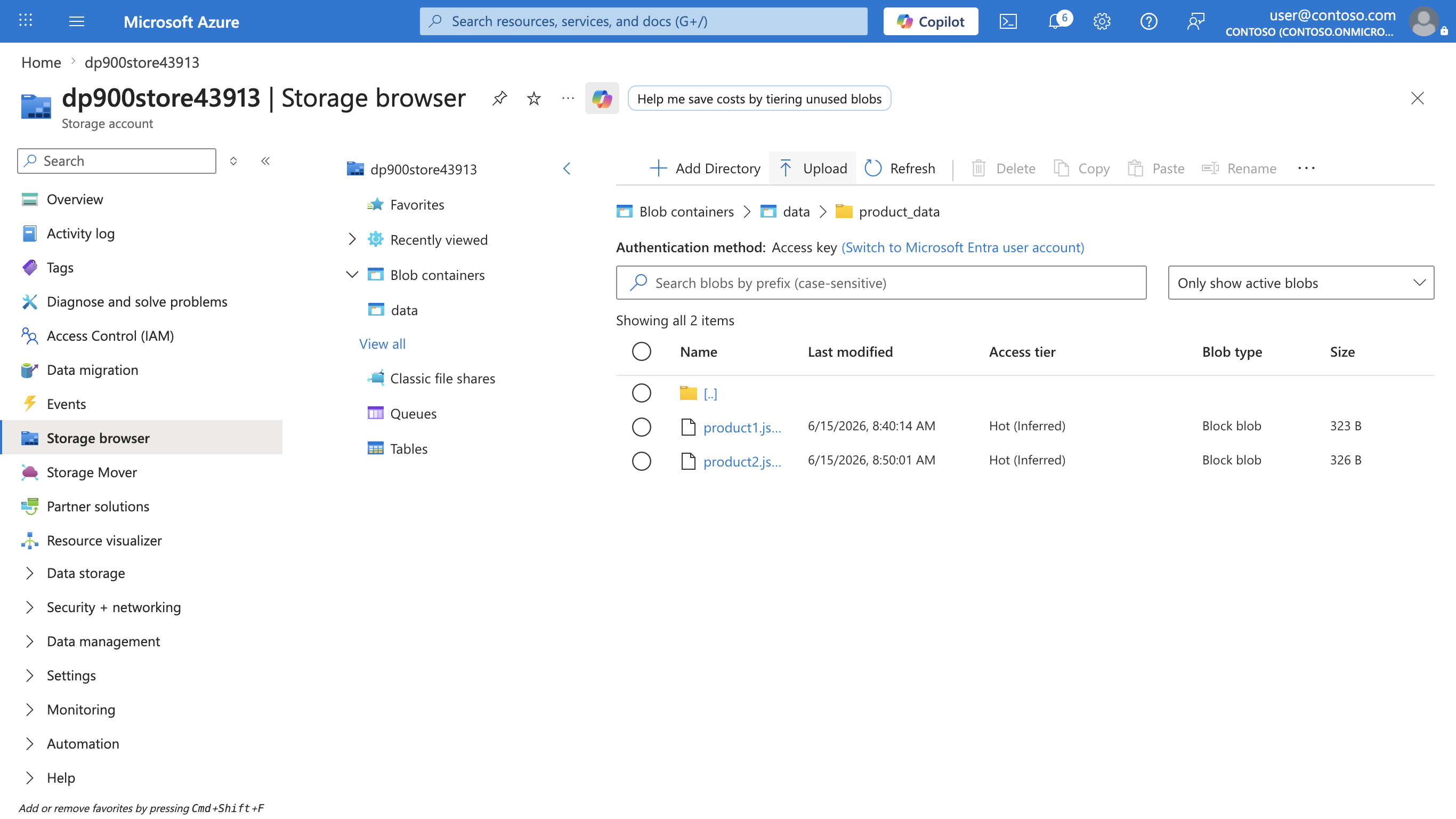Pin the Storage browser blade
Viewport: 1456px width, 819px height.
click(x=499, y=99)
